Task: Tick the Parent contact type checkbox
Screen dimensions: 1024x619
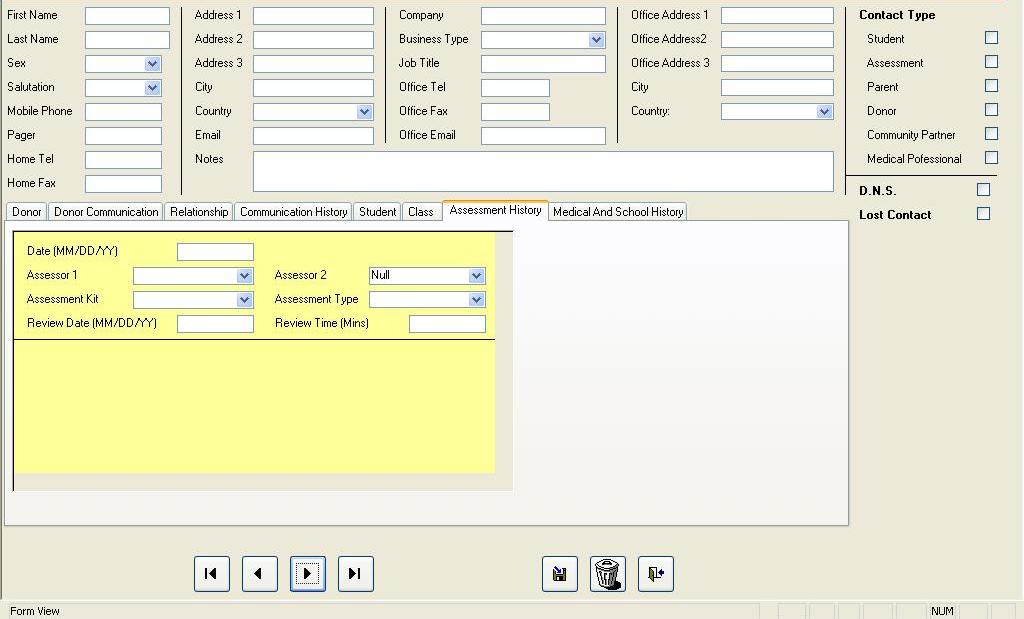Action: (991, 86)
